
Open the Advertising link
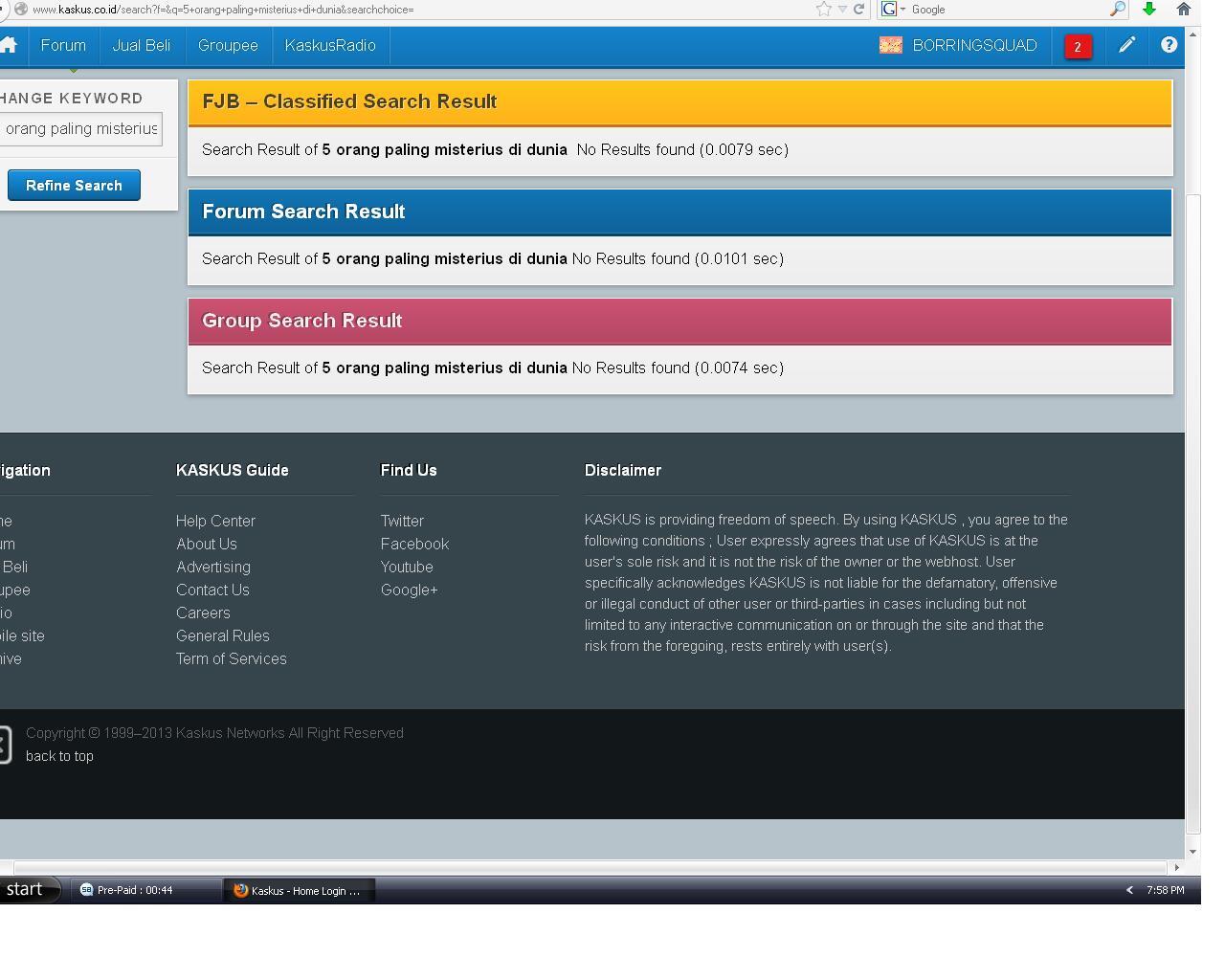[212, 567]
